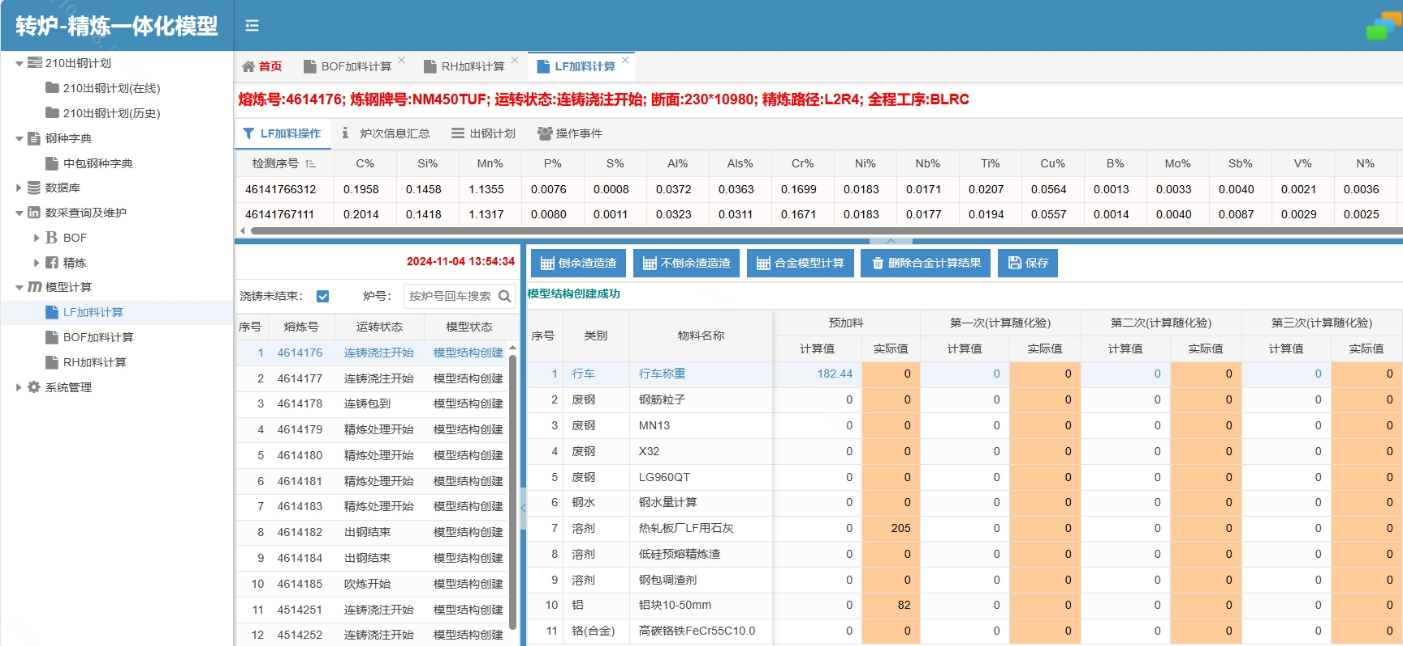The image size is (1403, 646).
Task: Click the 首页 home tab
Action: pos(262,67)
